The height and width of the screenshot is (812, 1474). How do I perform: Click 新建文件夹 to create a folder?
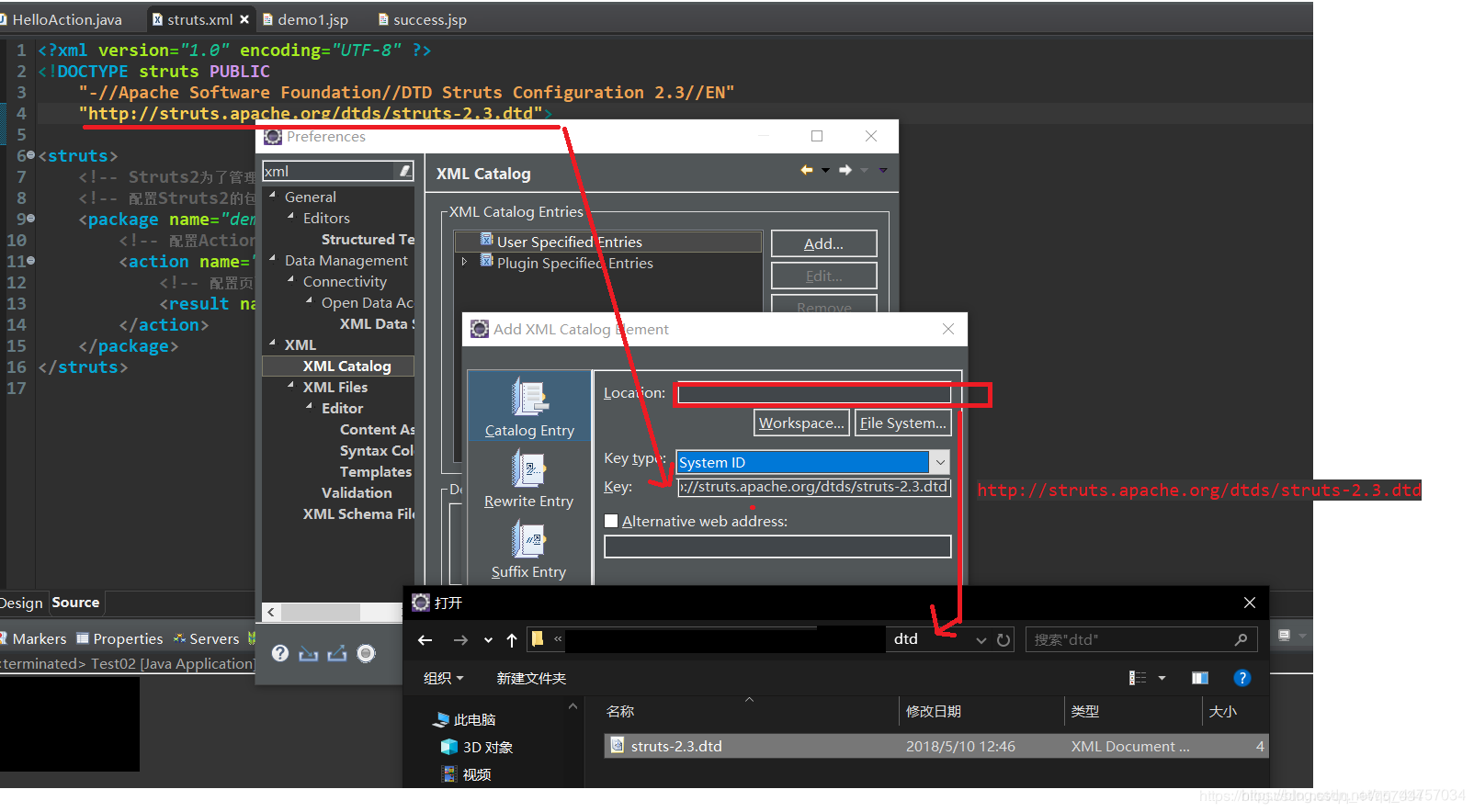point(531,678)
